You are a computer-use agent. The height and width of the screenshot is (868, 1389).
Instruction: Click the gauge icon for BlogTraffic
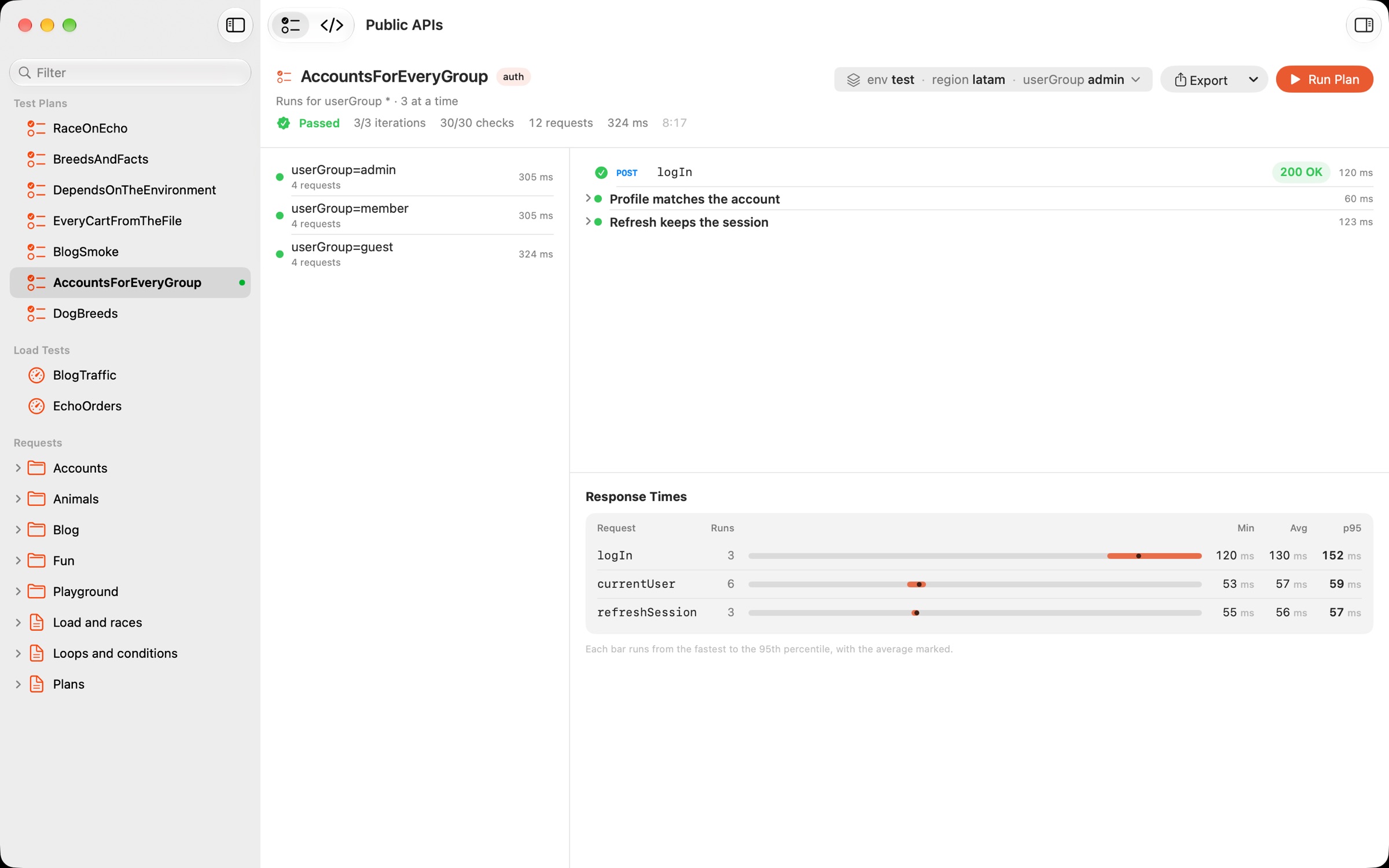pyautogui.click(x=36, y=375)
